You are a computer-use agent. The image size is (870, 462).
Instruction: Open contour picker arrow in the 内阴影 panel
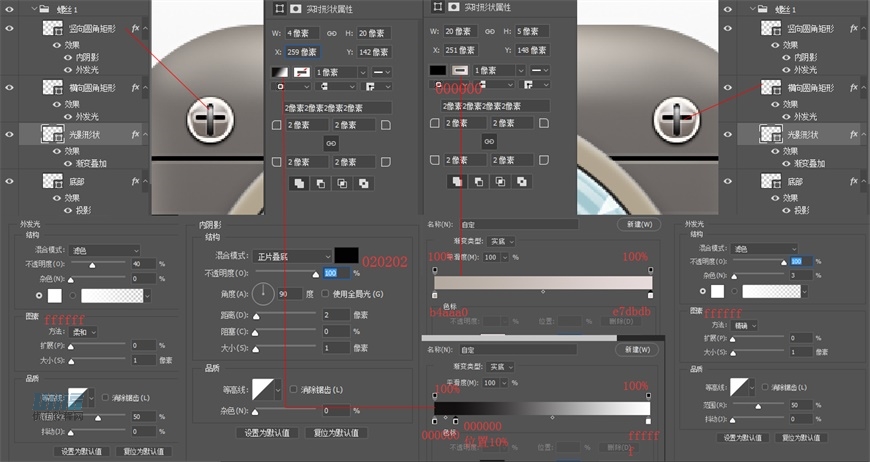click(x=278, y=389)
